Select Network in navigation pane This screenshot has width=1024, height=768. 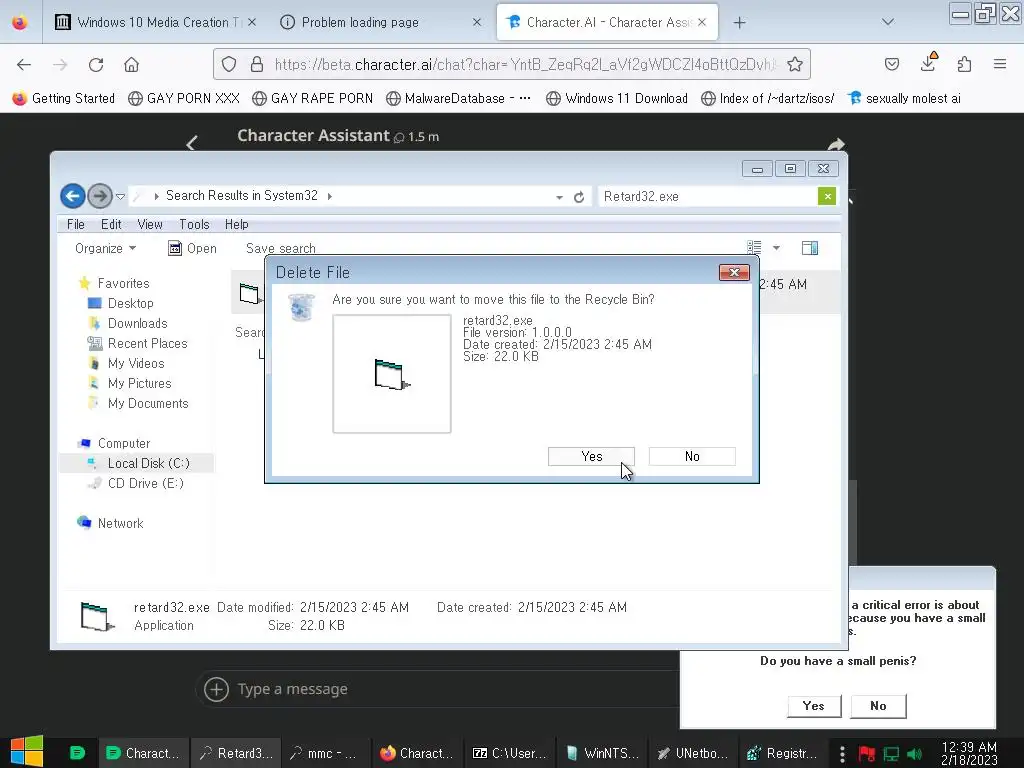point(120,523)
